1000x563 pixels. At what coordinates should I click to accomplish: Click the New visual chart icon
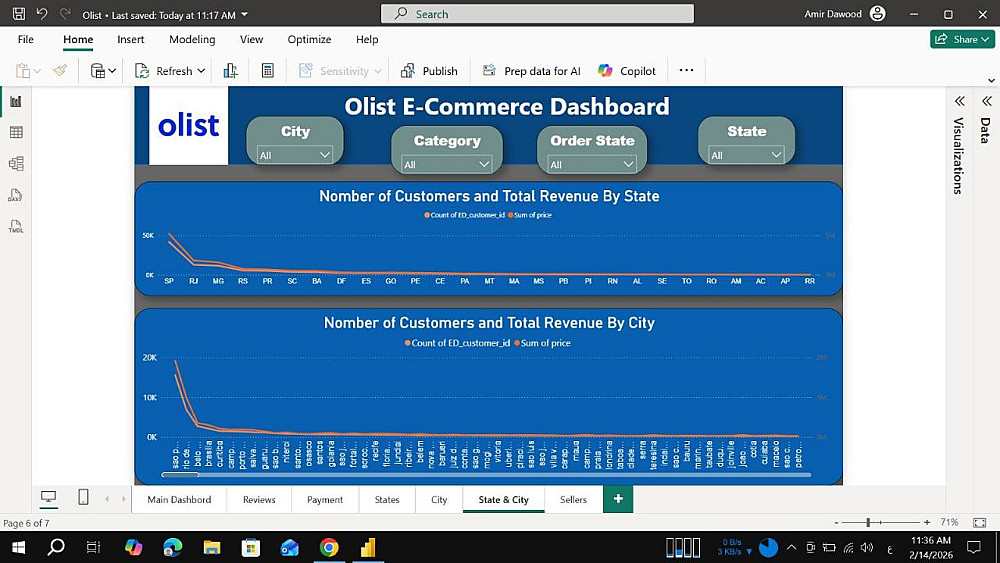click(x=231, y=71)
